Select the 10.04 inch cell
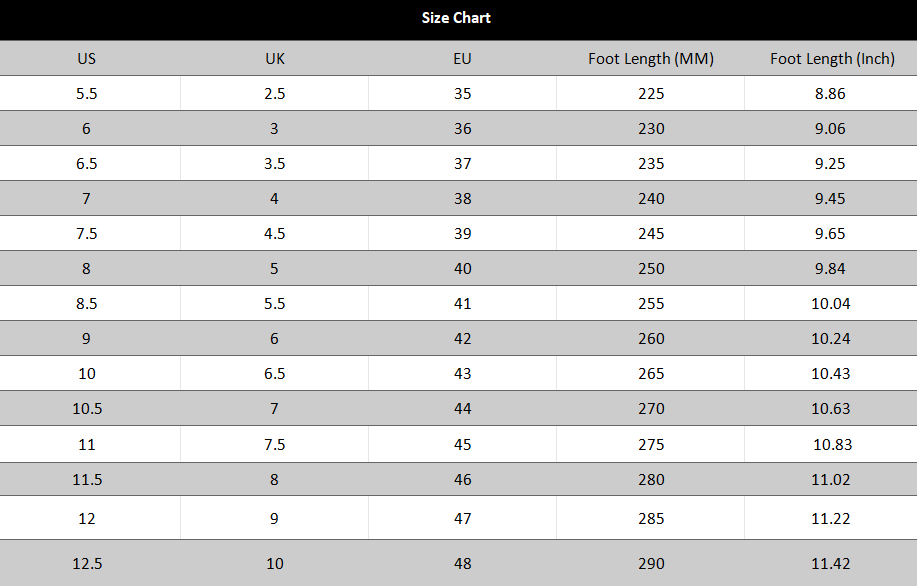Viewport: 917px width, 586px height. 830,303
